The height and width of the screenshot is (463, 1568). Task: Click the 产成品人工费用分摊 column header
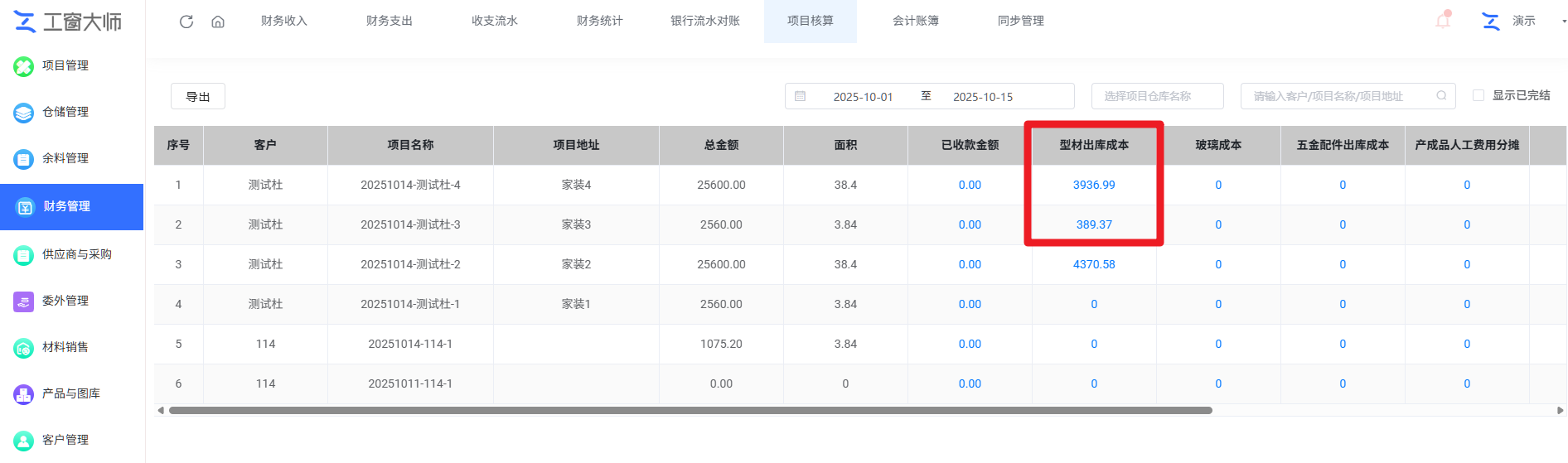tap(1467, 145)
